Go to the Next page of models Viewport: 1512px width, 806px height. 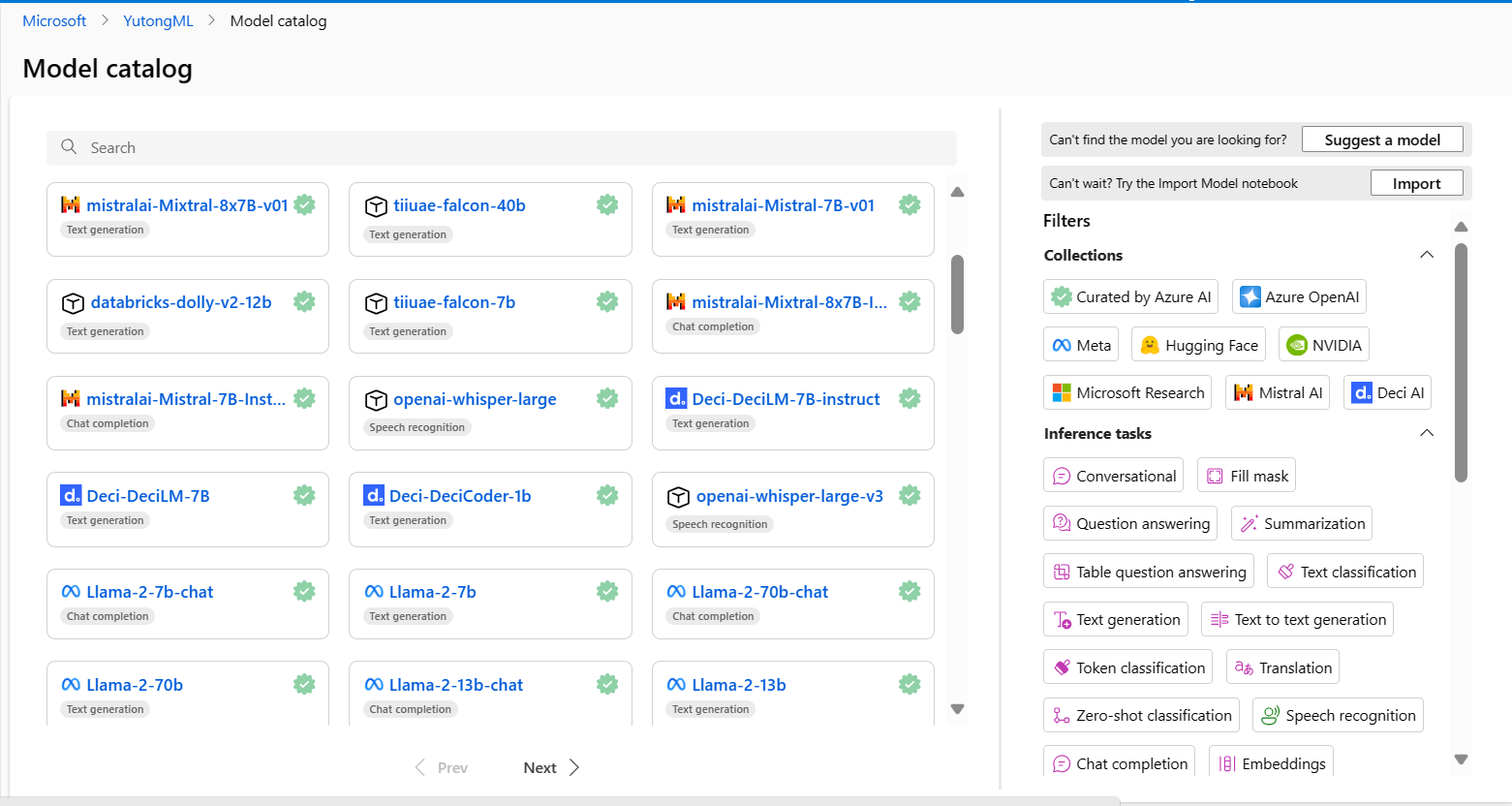551,767
